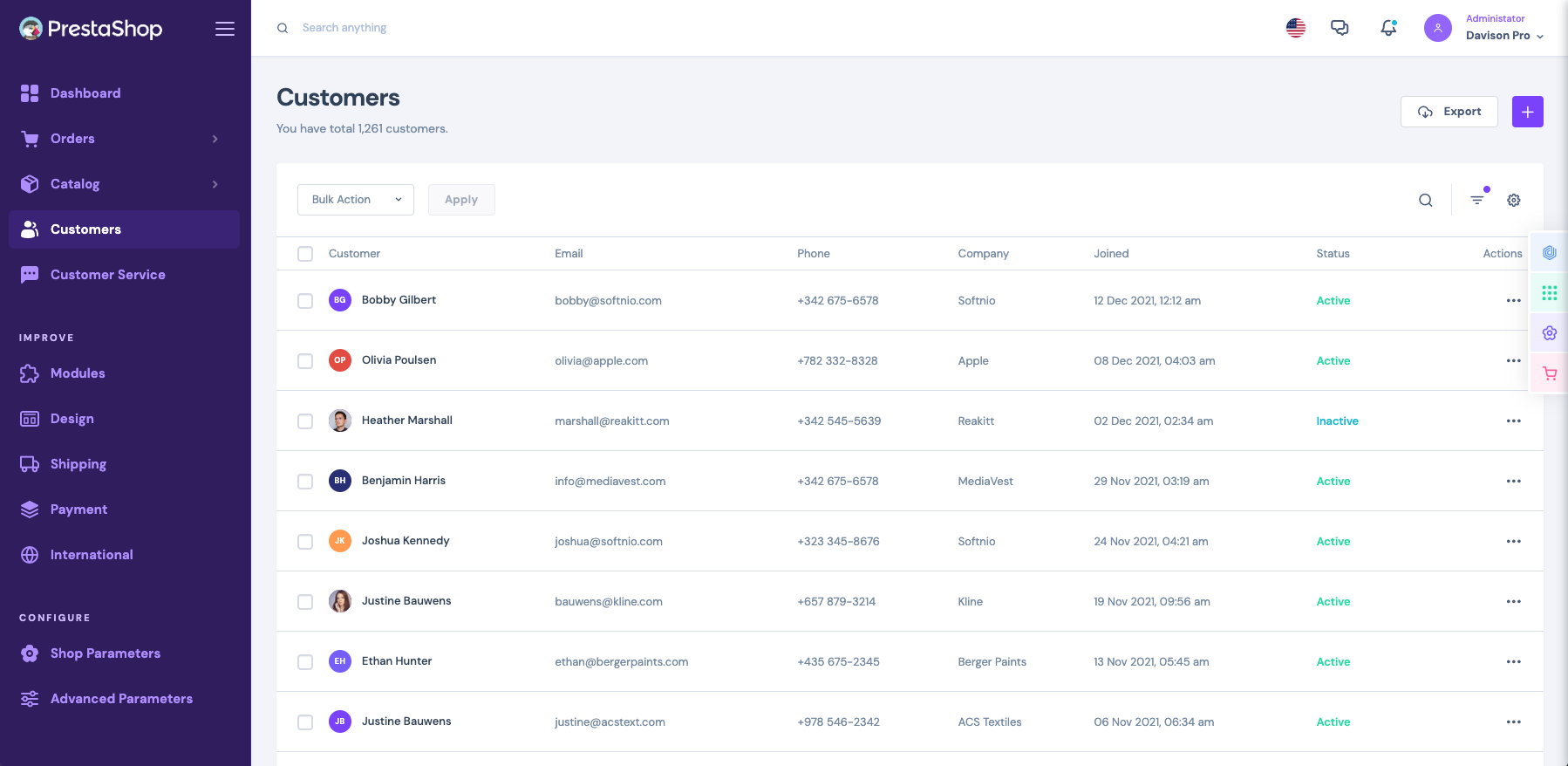Viewport: 1568px width, 766px height.
Task: Click the Berger Paints company cell
Action: point(992,662)
